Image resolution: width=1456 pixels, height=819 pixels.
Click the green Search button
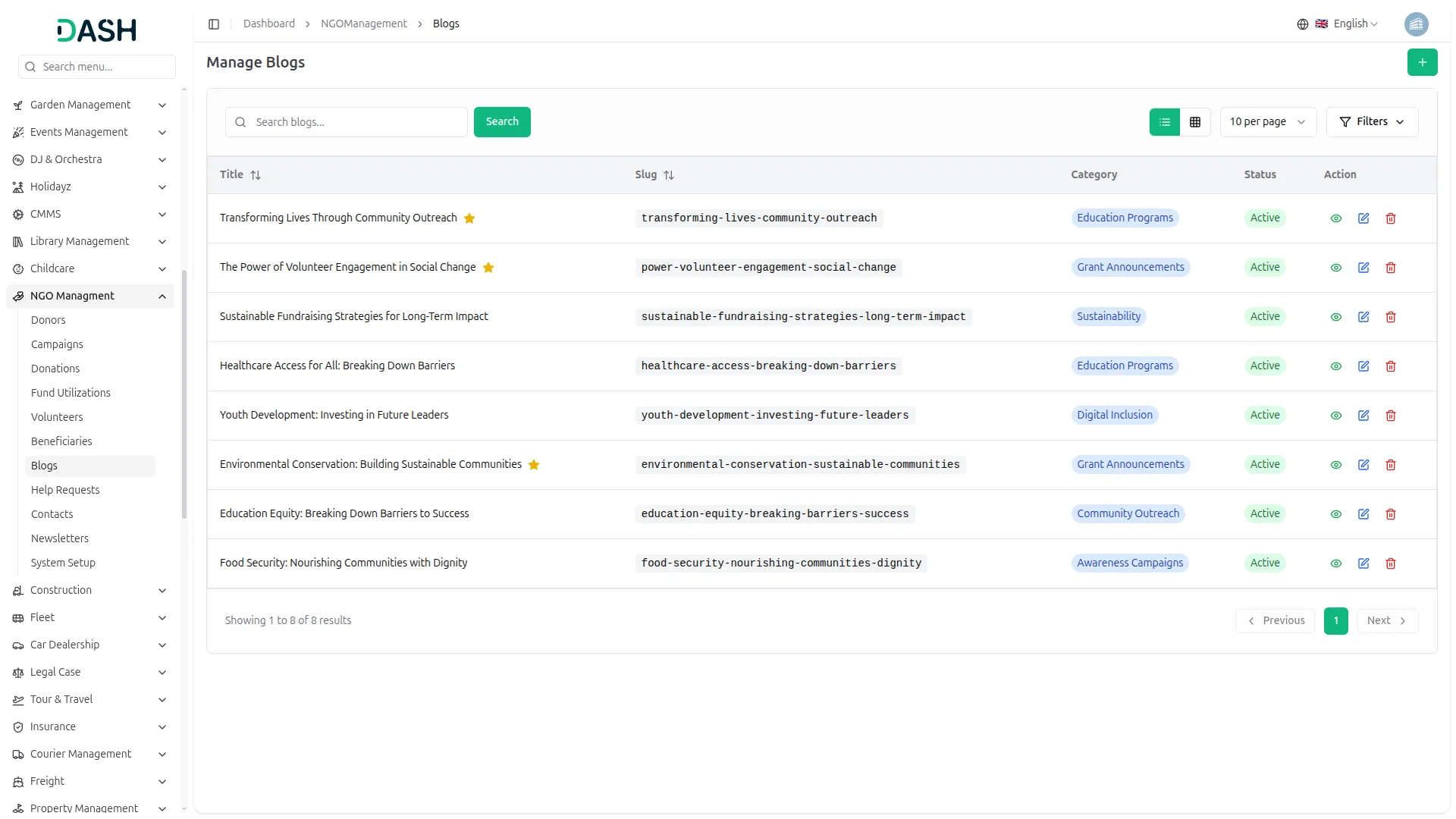501,122
